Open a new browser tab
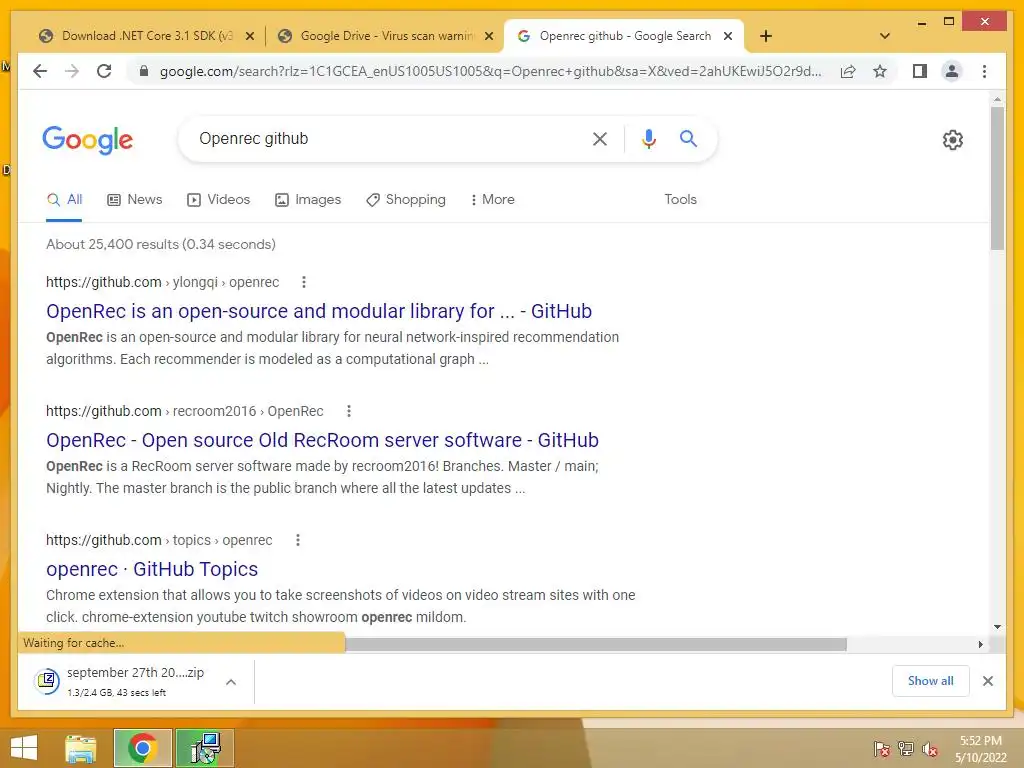Image resolution: width=1024 pixels, height=768 pixels. coord(766,36)
